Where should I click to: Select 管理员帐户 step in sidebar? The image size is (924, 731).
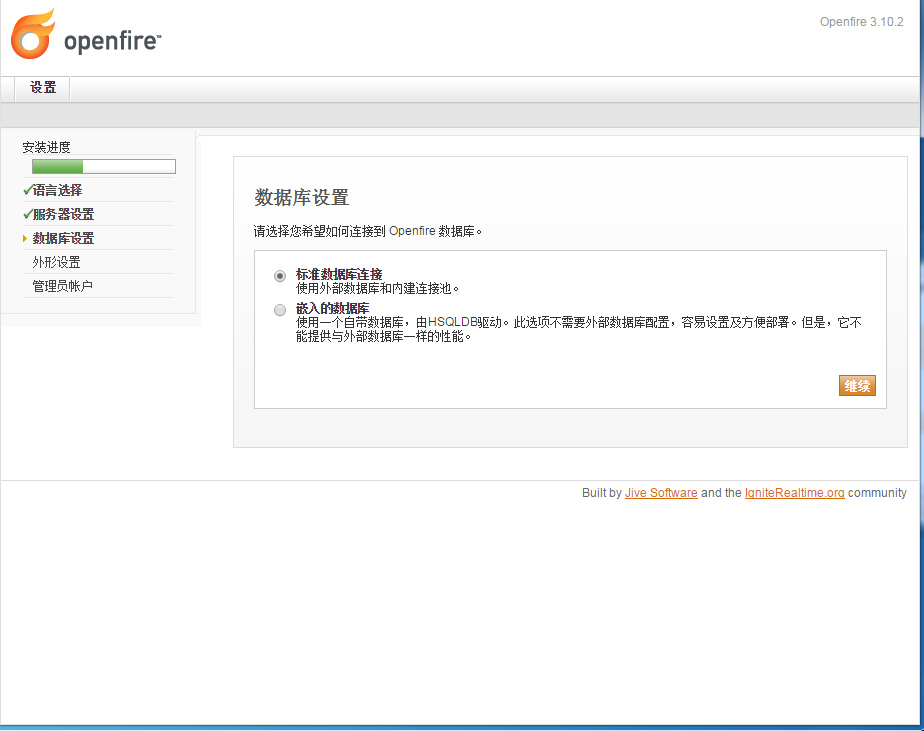(62, 286)
